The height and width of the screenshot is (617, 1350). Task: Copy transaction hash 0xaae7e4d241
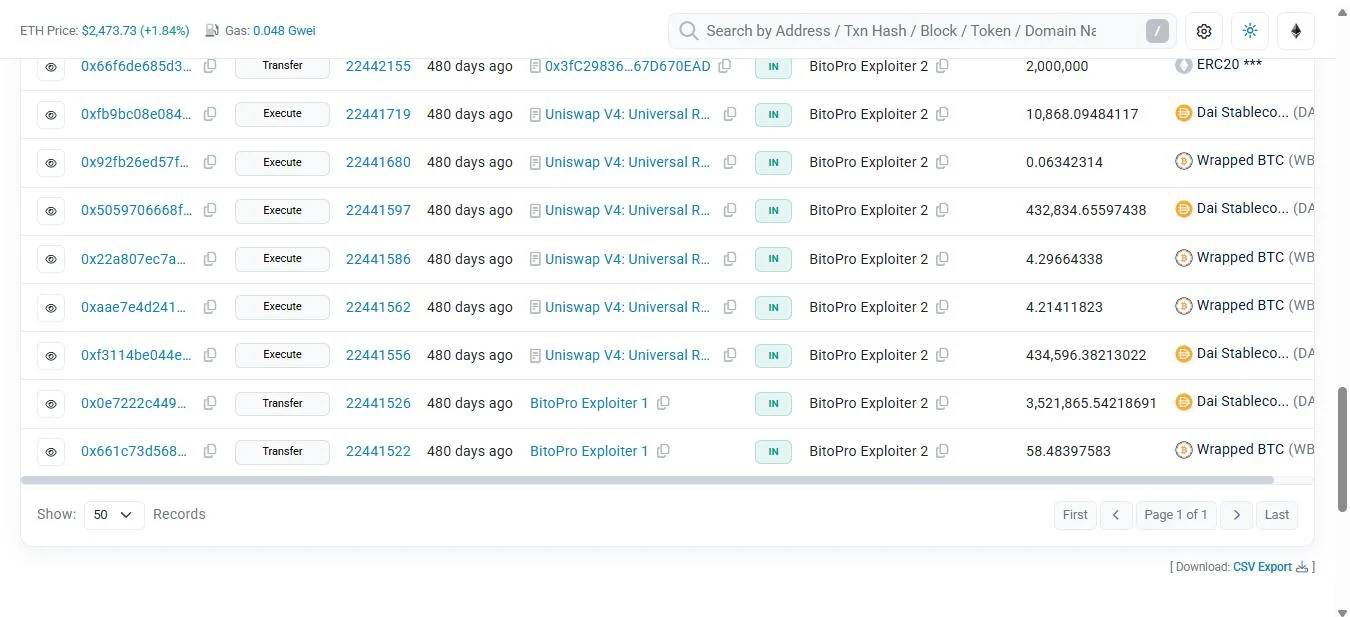pyautogui.click(x=210, y=307)
